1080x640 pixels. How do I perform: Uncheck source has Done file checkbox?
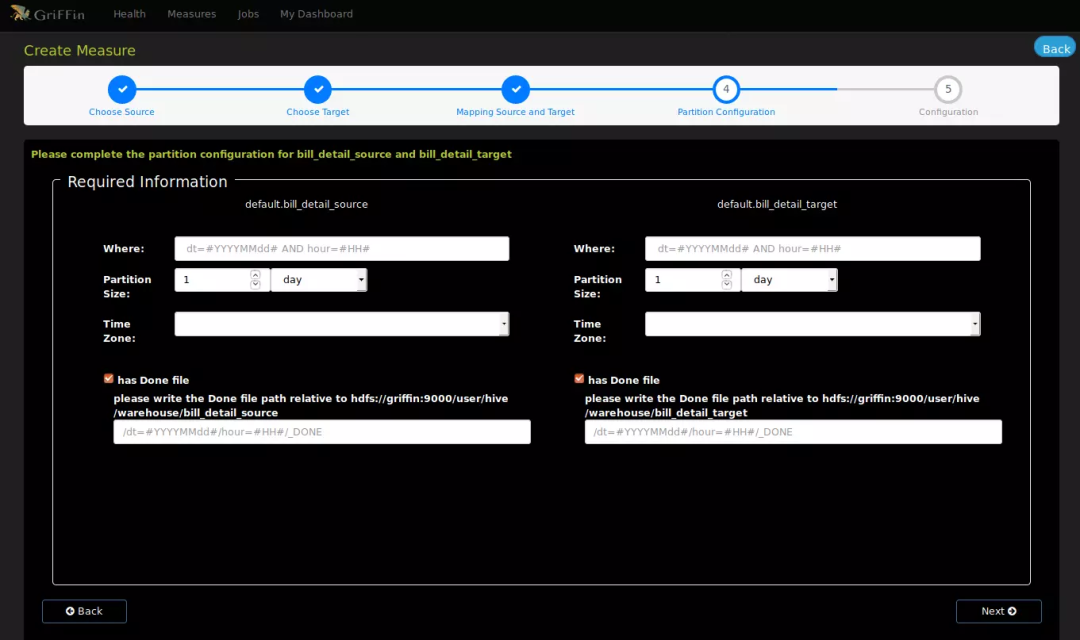pyautogui.click(x=108, y=378)
